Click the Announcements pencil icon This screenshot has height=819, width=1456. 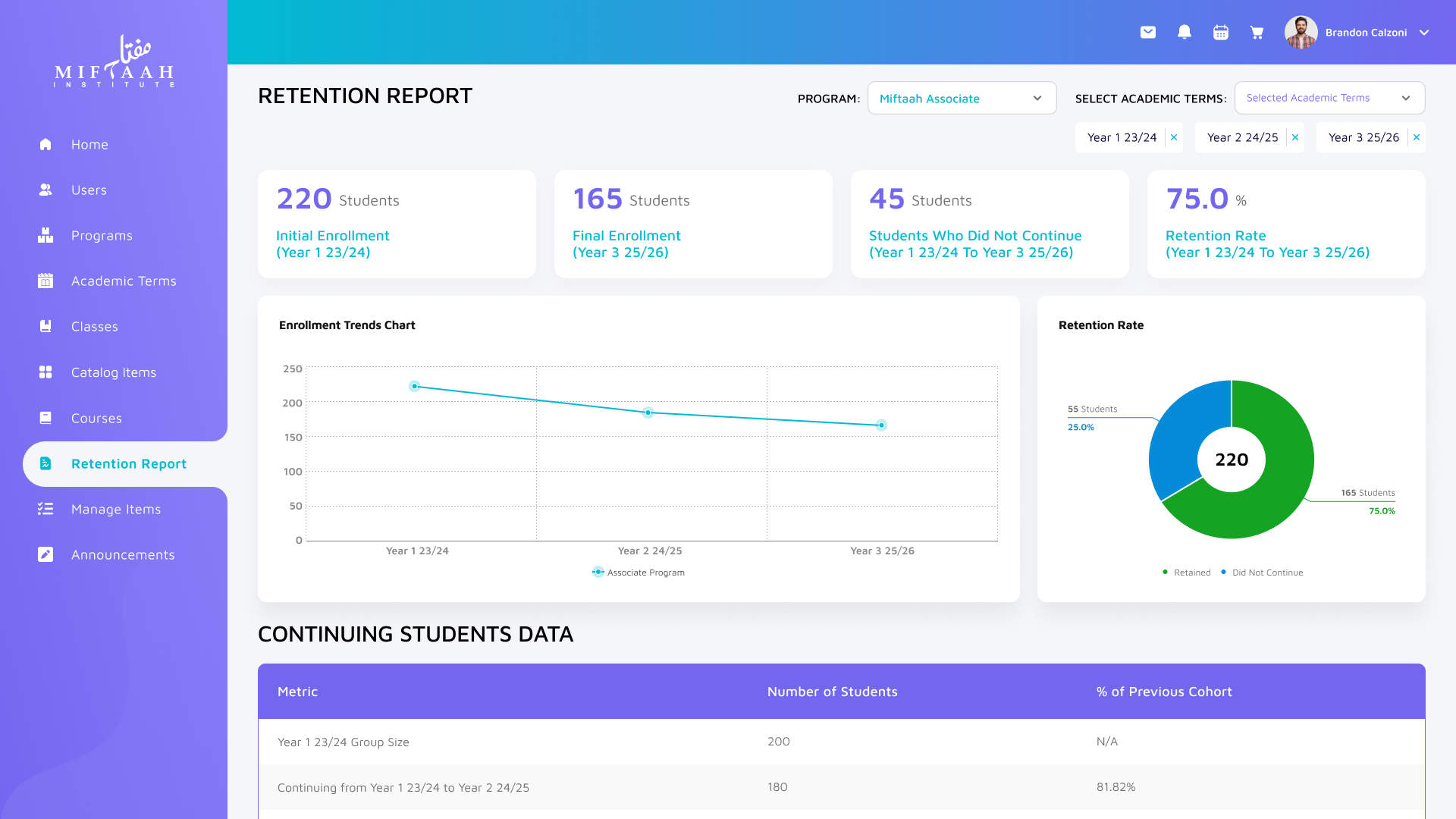[45, 555]
